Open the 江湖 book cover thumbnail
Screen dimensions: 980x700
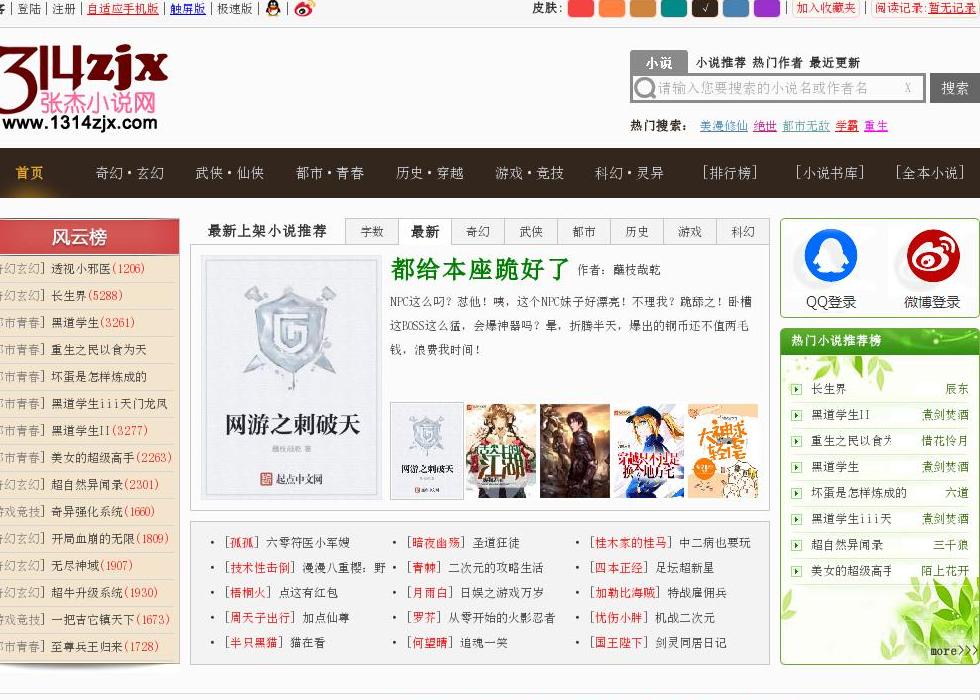[x=501, y=451]
